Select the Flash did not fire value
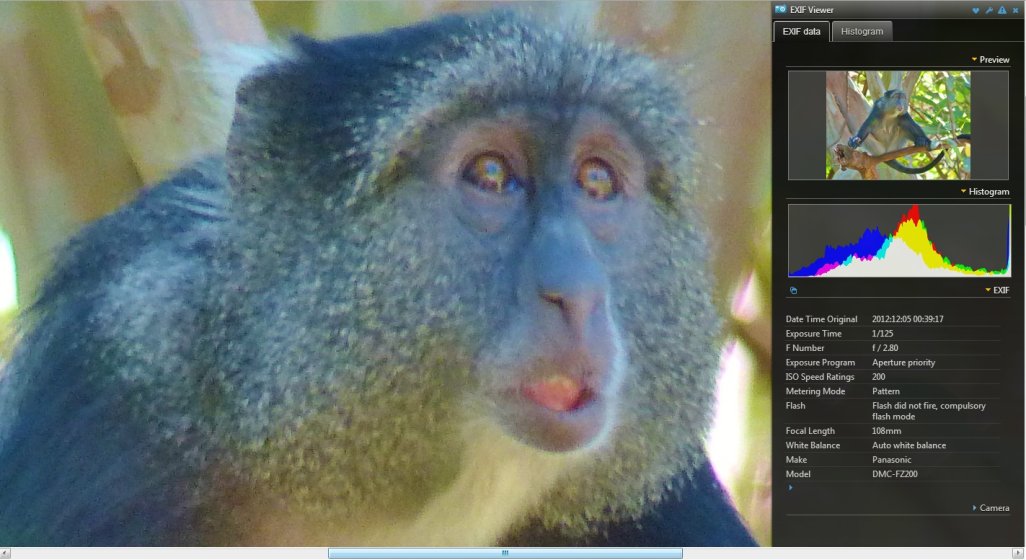Viewport: 1026px width, 560px height. tap(929, 411)
